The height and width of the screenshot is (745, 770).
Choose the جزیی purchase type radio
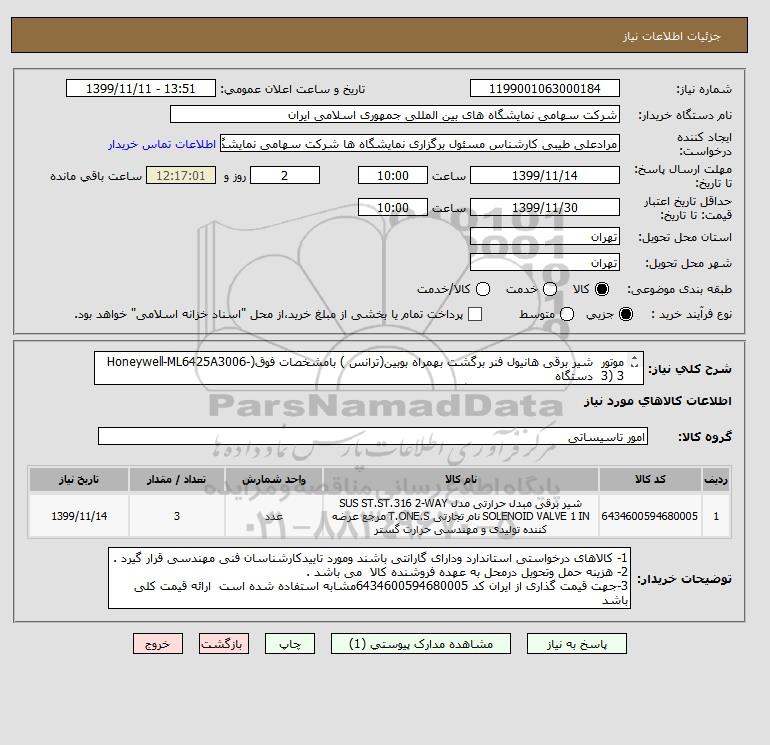tap(626, 314)
